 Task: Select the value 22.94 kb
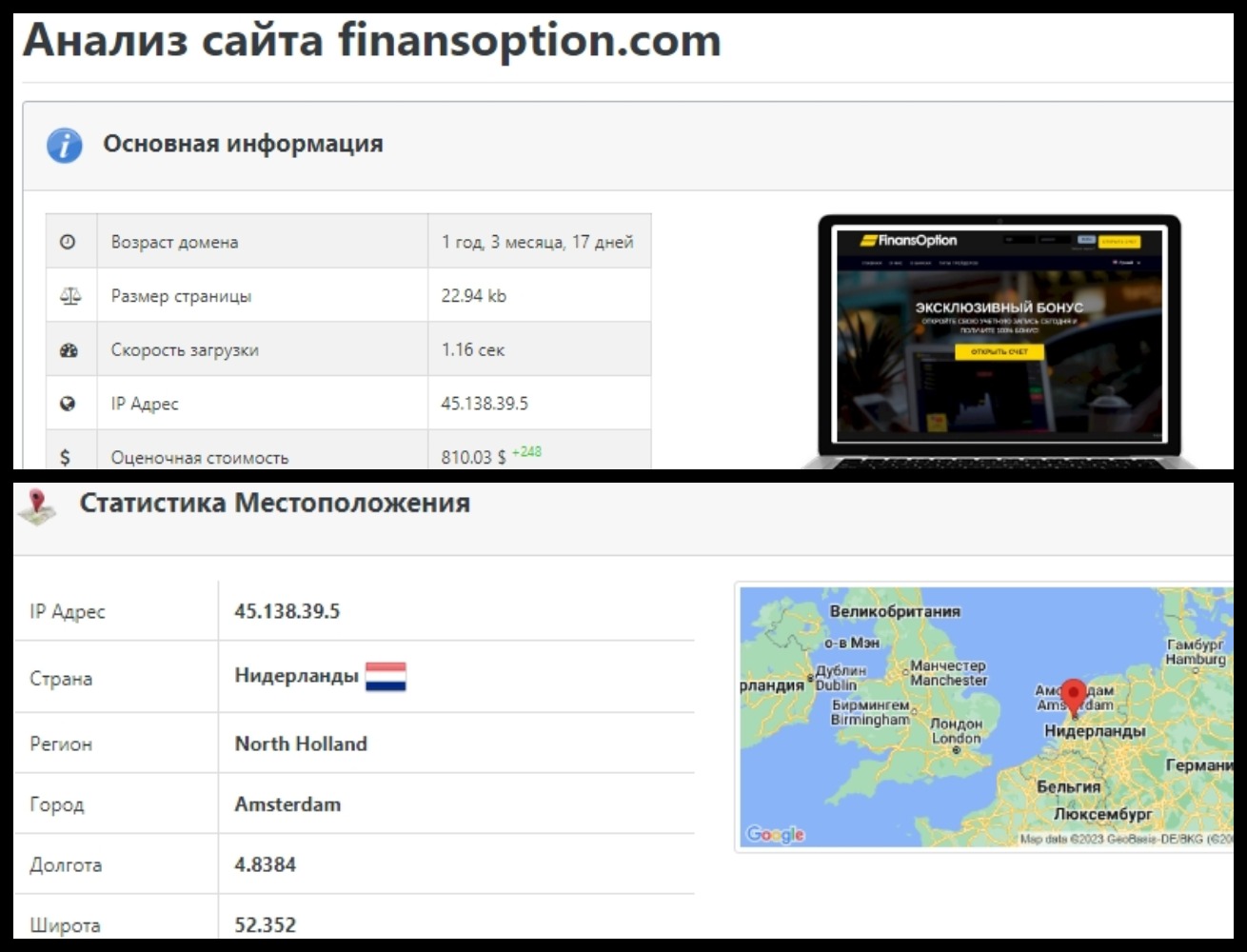point(473,296)
